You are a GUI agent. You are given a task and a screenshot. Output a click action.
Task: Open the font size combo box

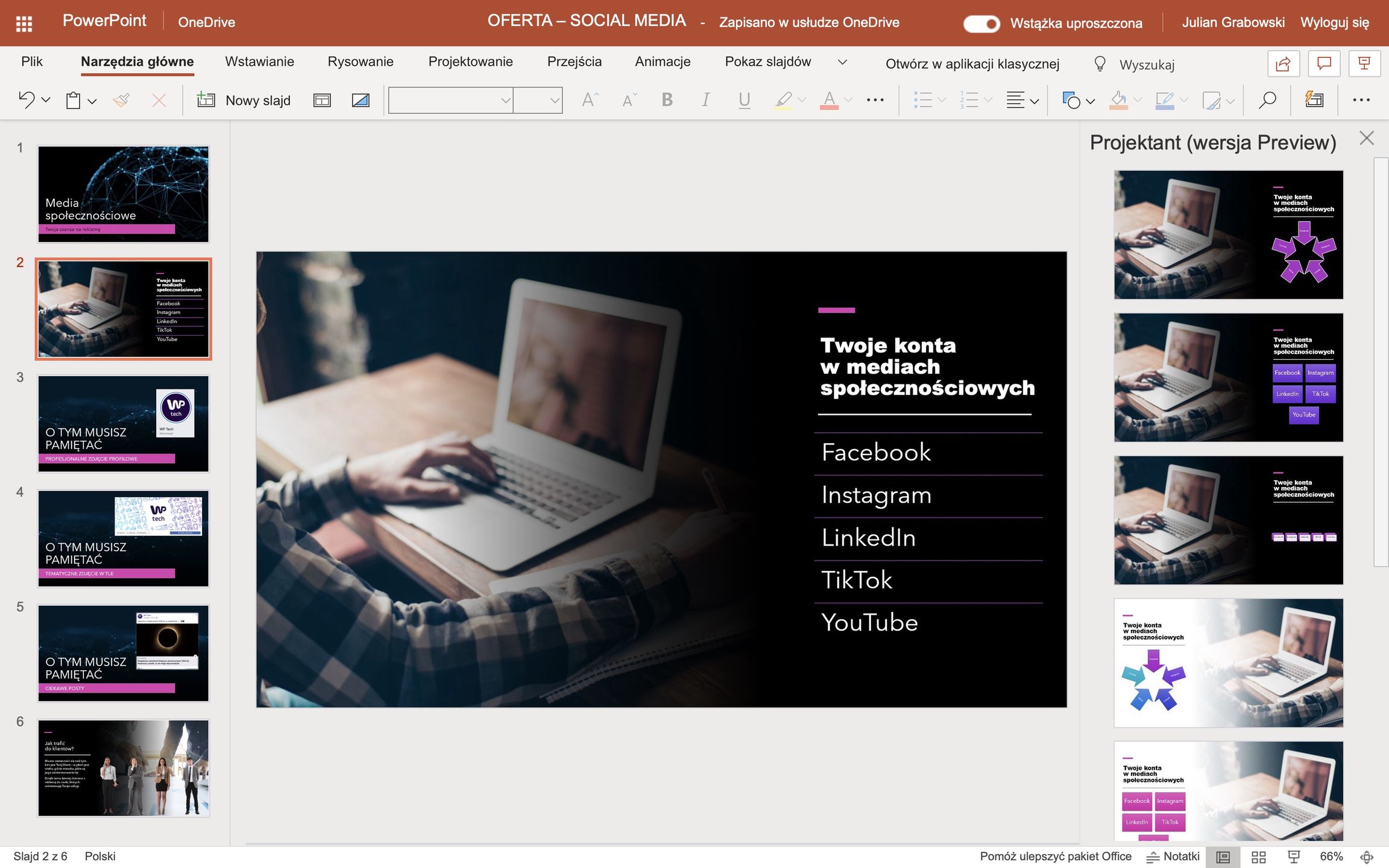538,100
